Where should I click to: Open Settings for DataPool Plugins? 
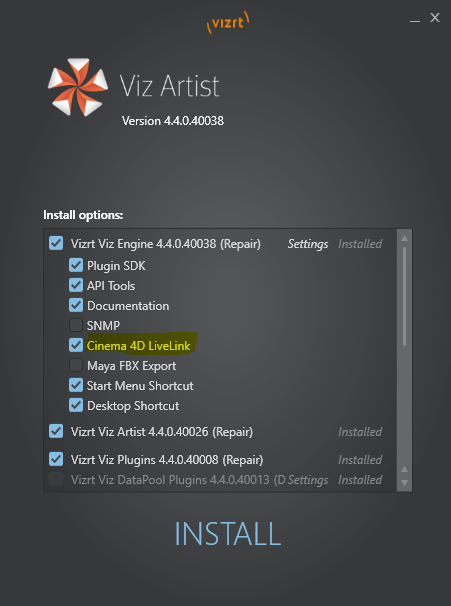click(308, 480)
